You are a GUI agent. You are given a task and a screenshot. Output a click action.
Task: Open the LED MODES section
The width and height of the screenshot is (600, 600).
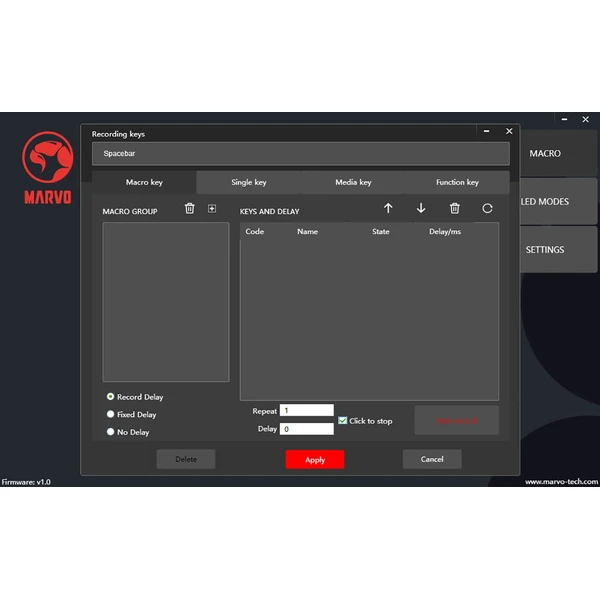tap(558, 202)
